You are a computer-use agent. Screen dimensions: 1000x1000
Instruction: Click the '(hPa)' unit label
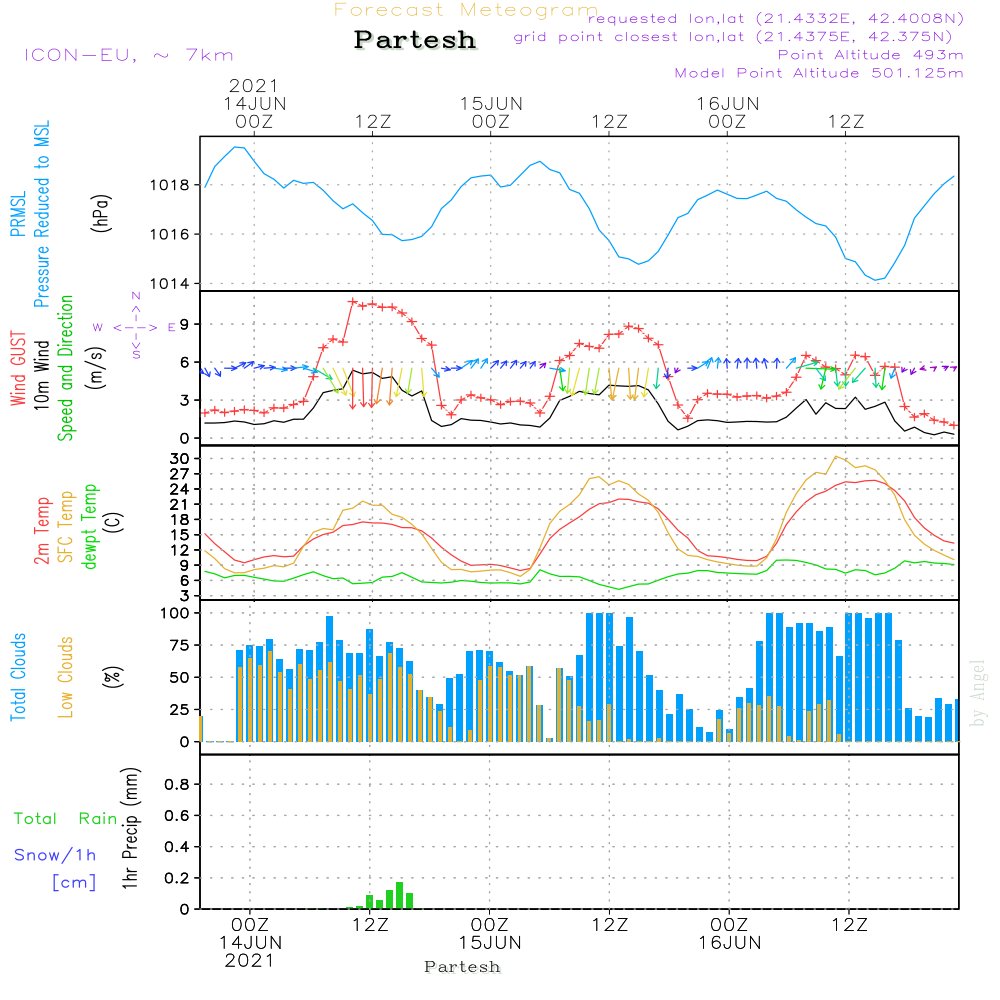tap(101, 213)
